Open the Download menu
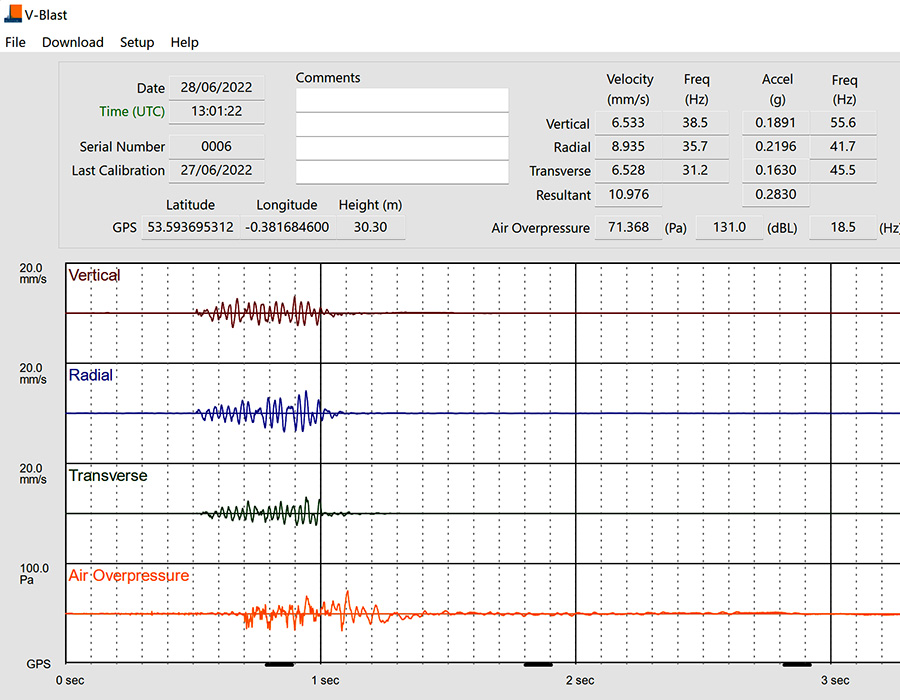The width and height of the screenshot is (900, 700). tap(72, 42)
